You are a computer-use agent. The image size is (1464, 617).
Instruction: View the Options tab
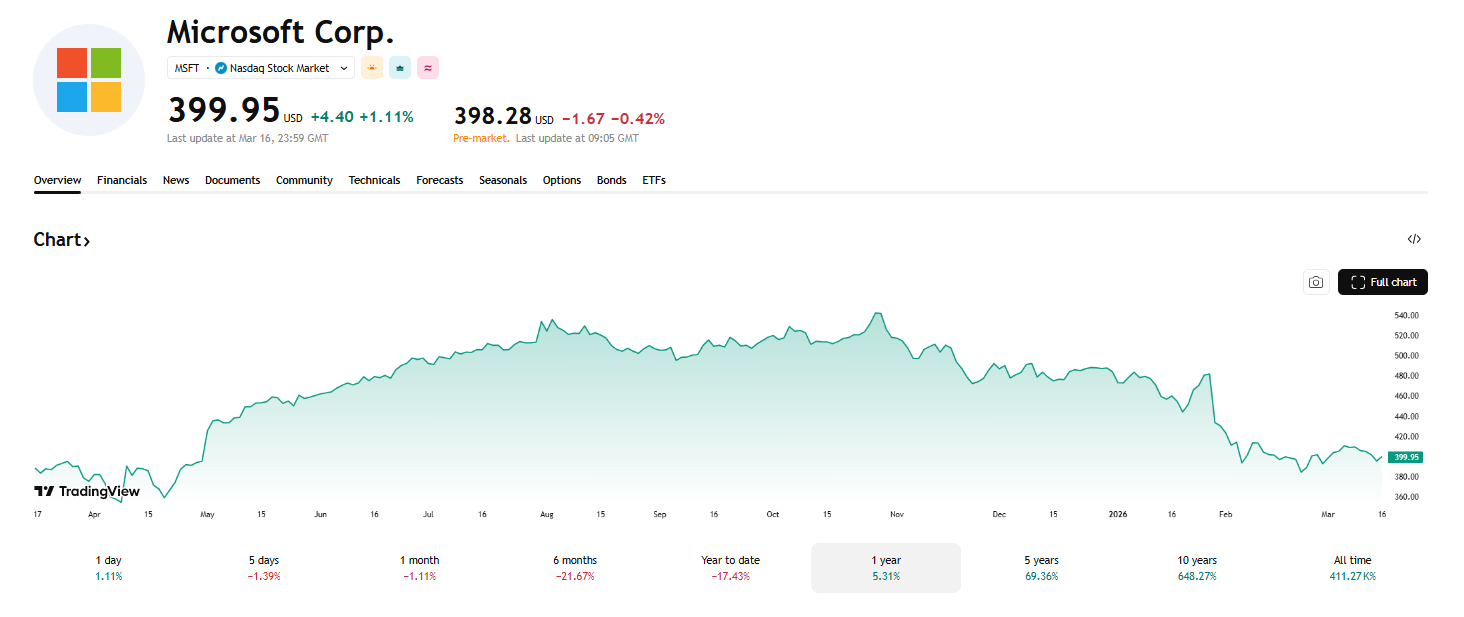tap(562, 180)
